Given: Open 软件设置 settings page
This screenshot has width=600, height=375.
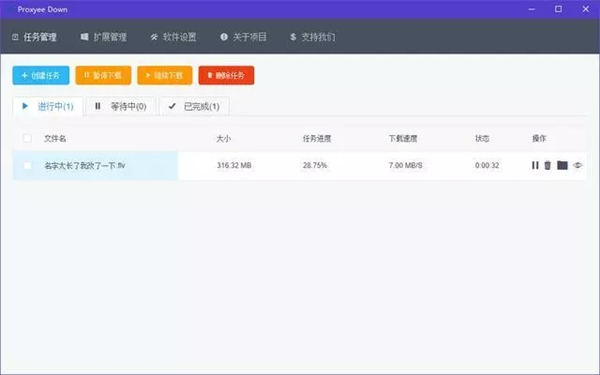Looking at the screenshot, I should tap(173, 37).
